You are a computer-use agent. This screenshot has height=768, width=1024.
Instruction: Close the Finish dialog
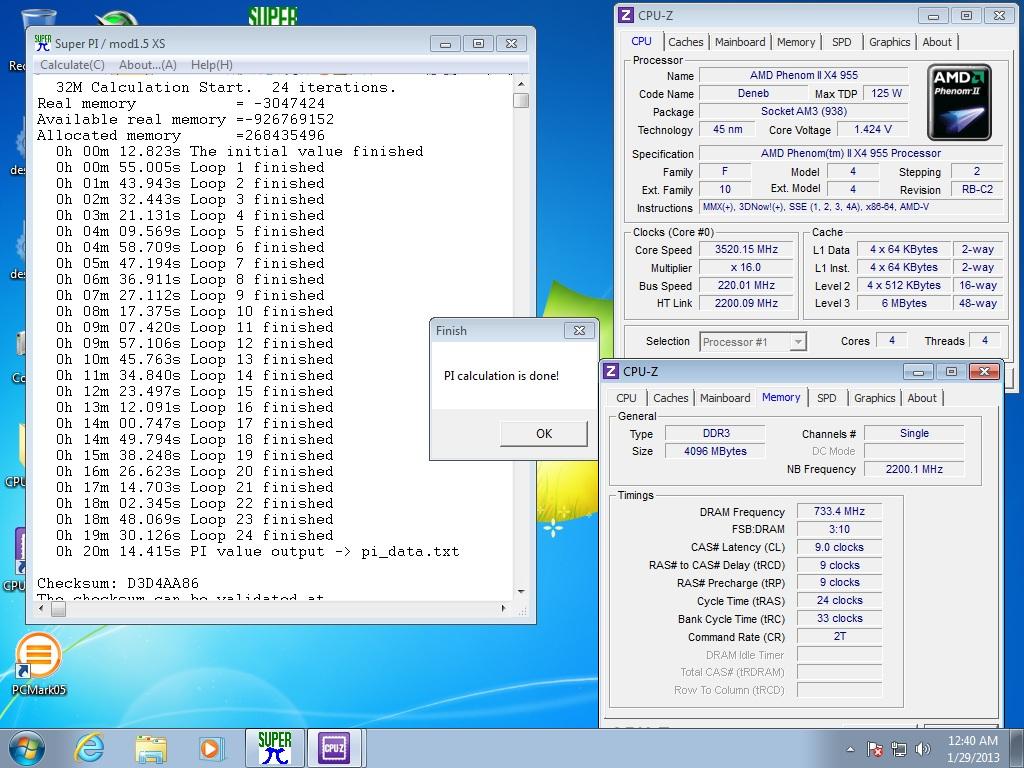pyautogui.click(x=579, y=330)
